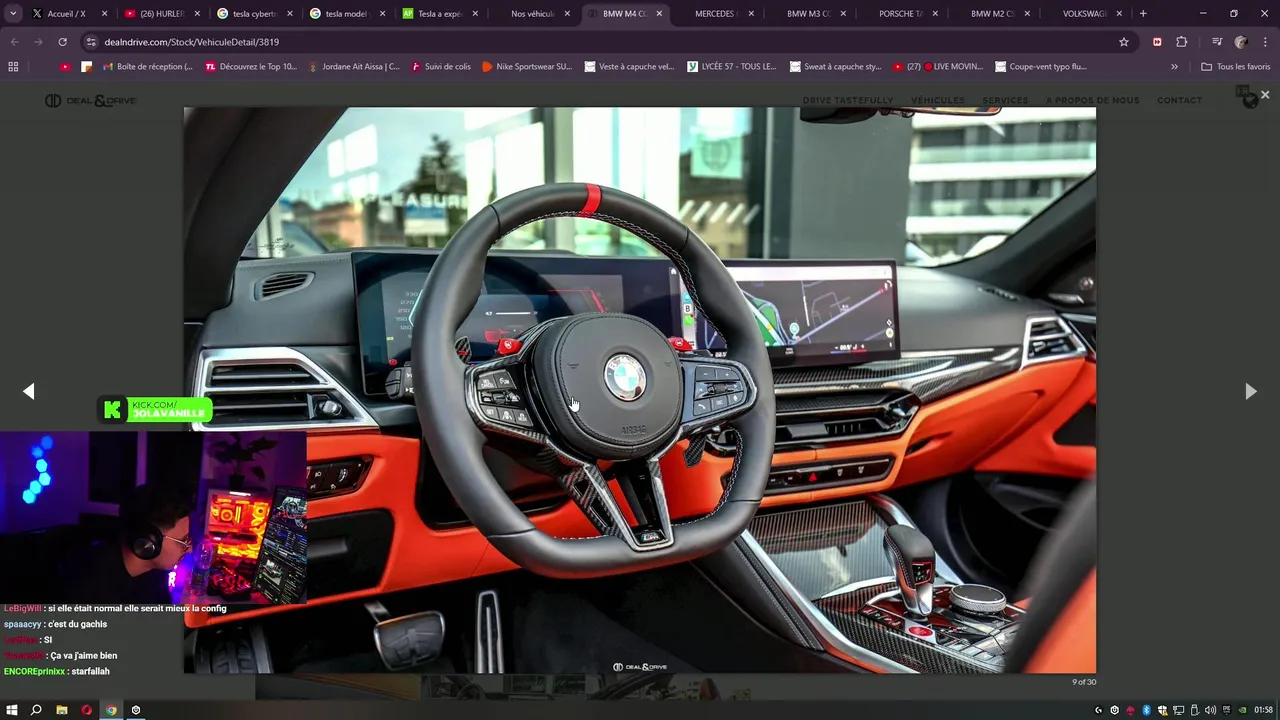Click the streamer webcam overlay
This screenshot has width=1280, height=720.
(x=153, y=518)
